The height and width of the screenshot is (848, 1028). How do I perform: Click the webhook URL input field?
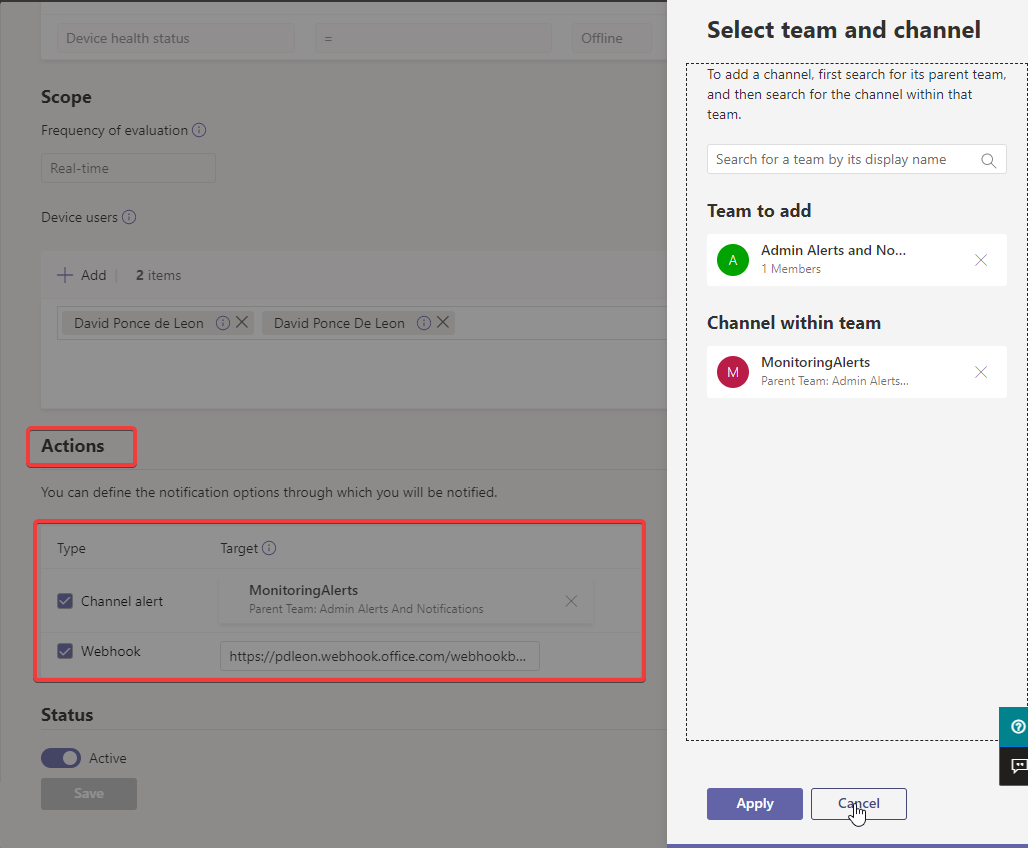click(379, 656)
